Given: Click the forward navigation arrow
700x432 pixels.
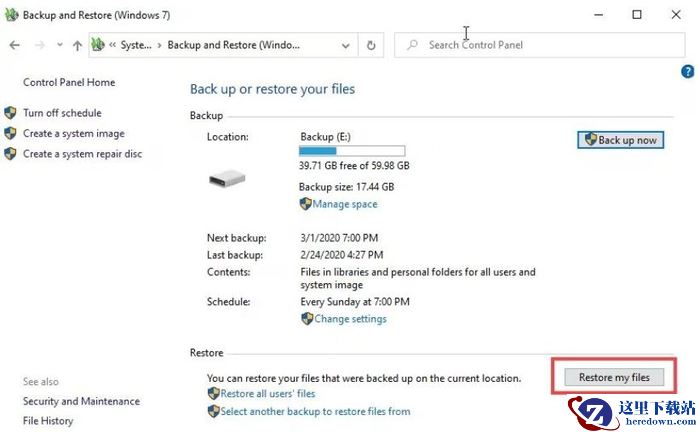Looking at the screenshot, I should 40,45.
